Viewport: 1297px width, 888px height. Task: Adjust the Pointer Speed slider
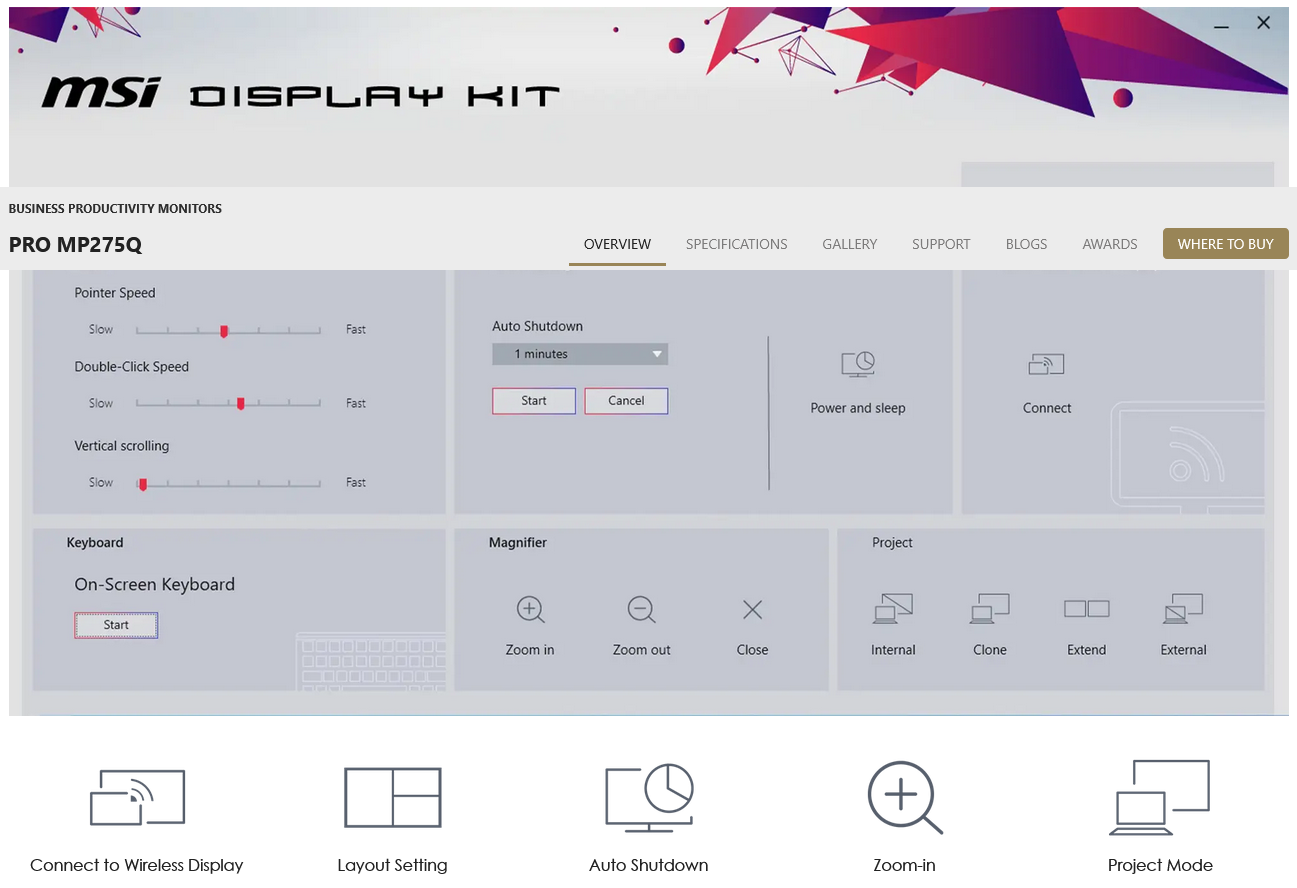(228, 330)
